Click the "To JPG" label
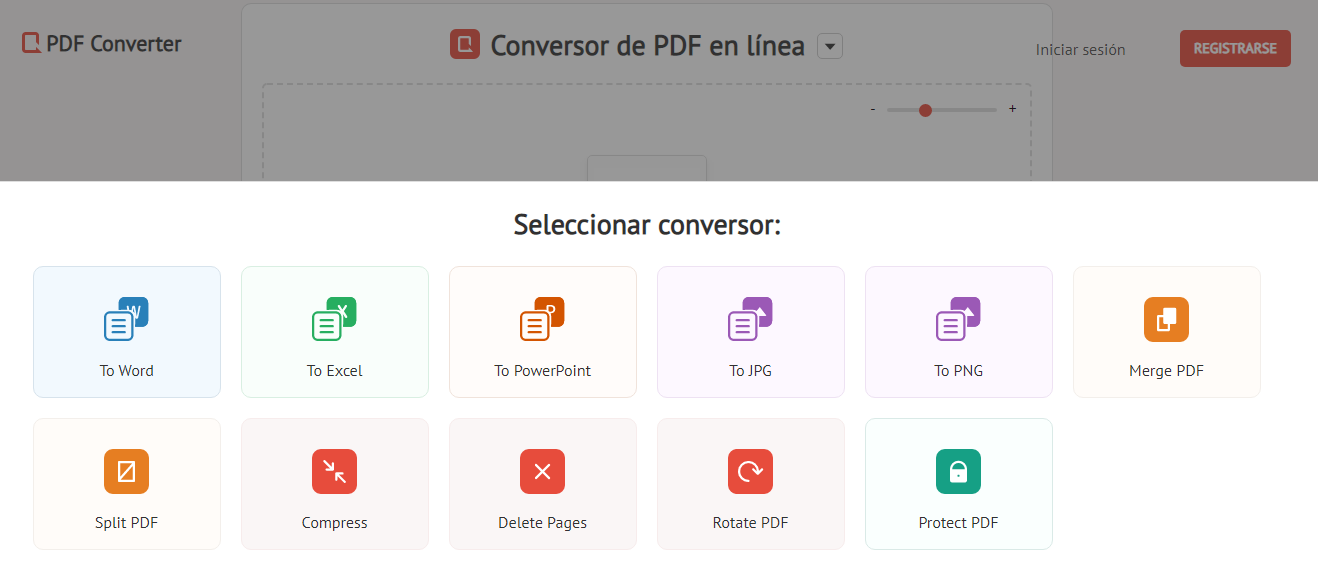The image size is (1318, 564). 751,371
